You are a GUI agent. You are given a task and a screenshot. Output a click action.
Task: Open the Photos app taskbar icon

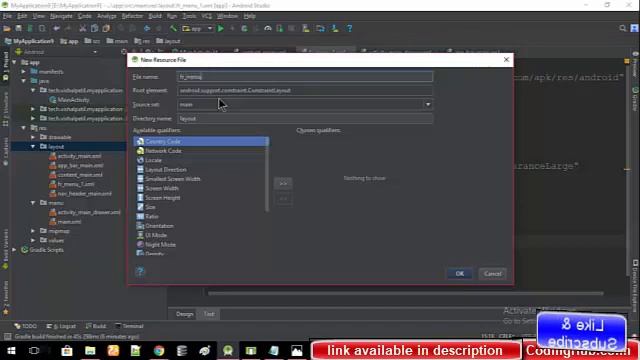[x=297, y=351]
